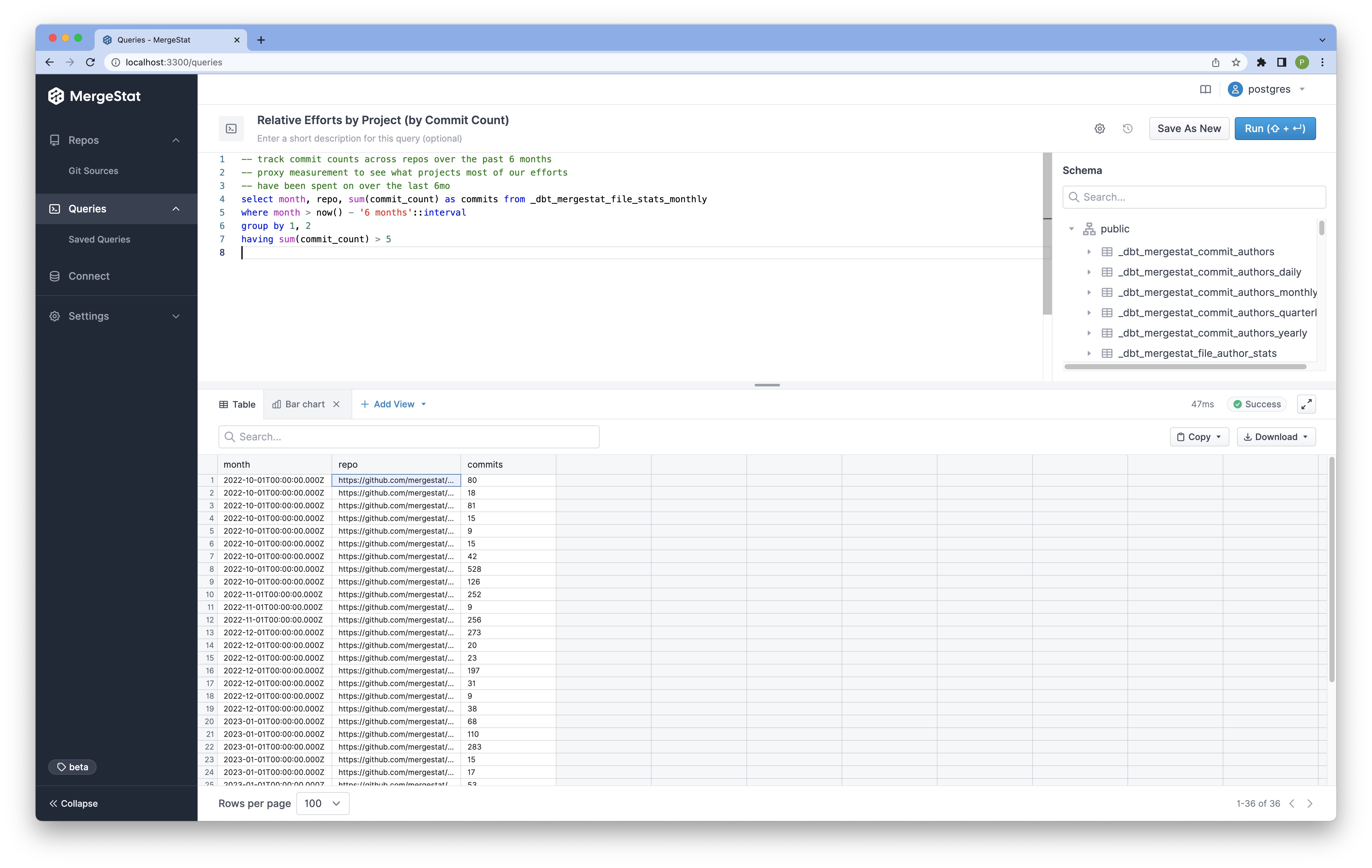Click the Schema search field

tap(1194, 197)
